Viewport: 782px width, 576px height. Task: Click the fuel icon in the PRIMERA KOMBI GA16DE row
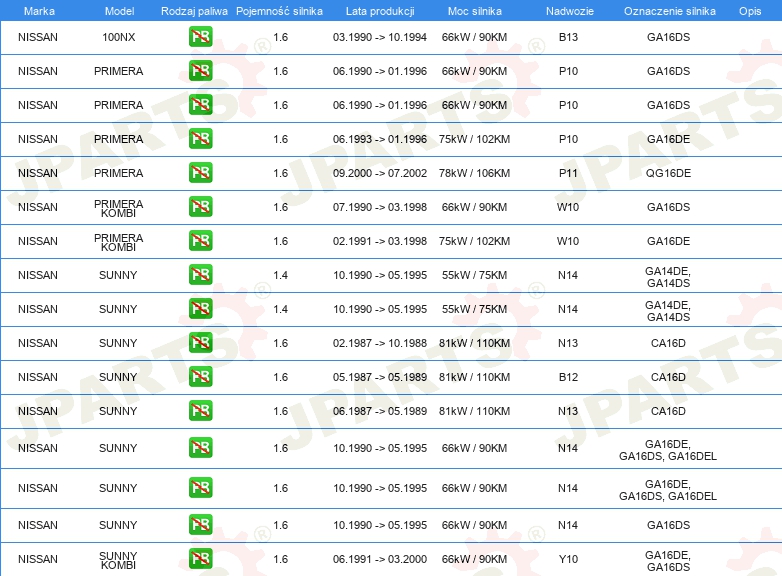[200, 240]
